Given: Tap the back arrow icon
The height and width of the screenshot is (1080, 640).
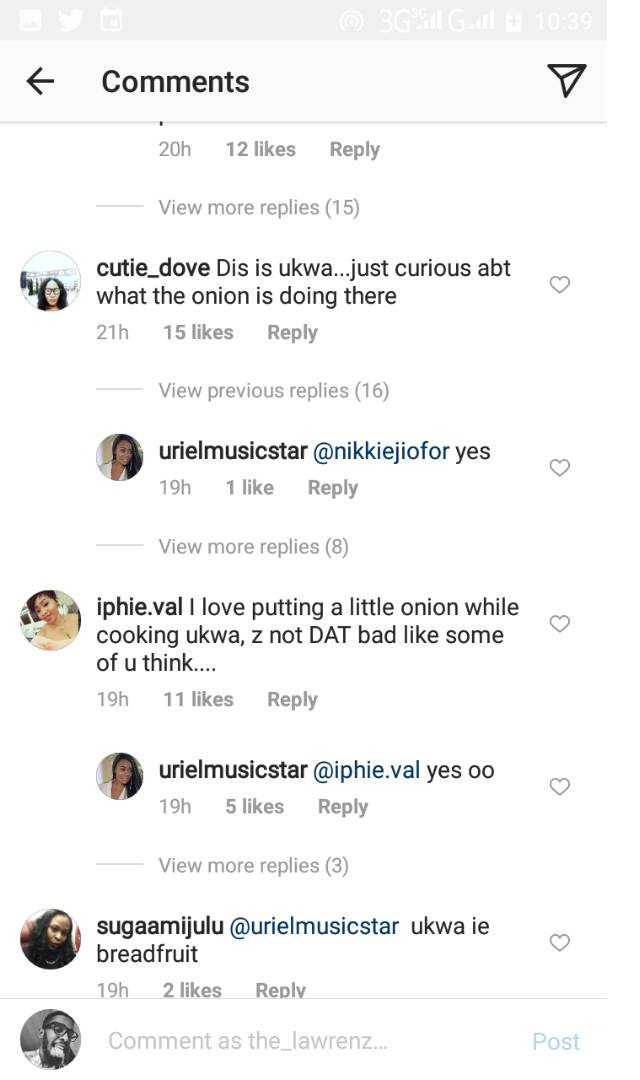Looking at the screenshot, I should (40, 82).
